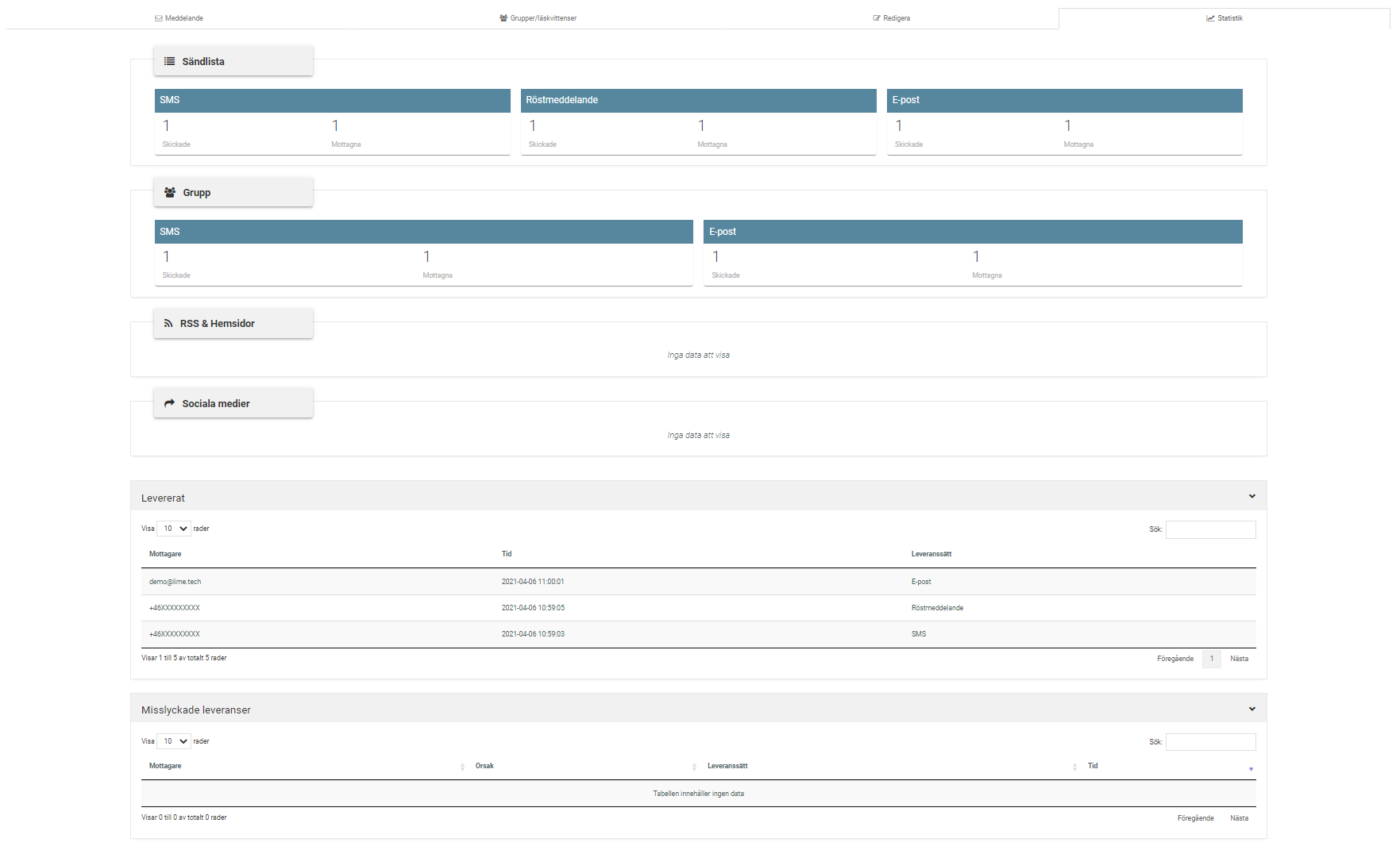The image size is (1400, 850).
Task: Click Föregående in Misslyckade leveranser pagination
Action: (x=1195, y=818)
